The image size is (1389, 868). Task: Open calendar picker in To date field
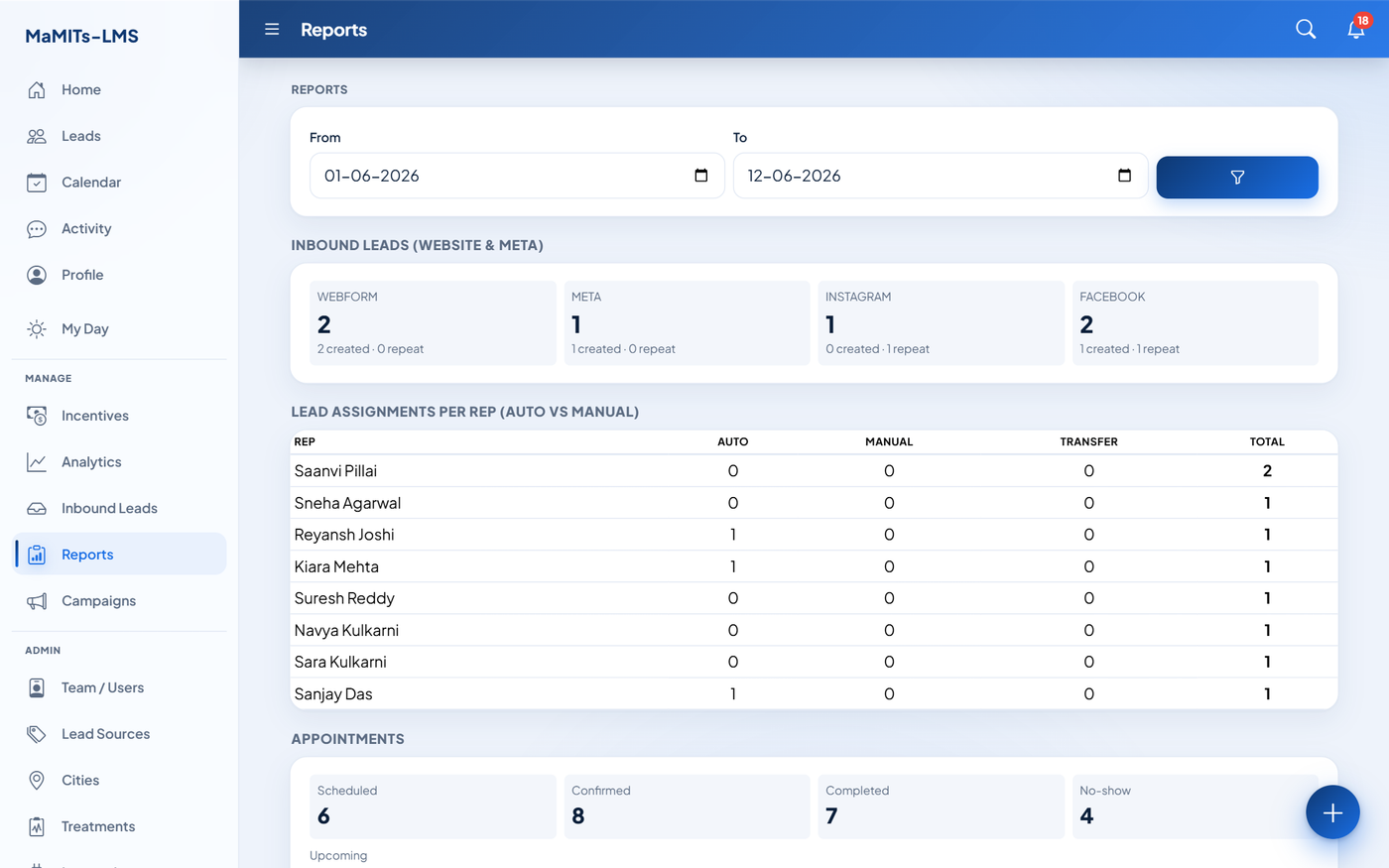[x=1124, y=176]
